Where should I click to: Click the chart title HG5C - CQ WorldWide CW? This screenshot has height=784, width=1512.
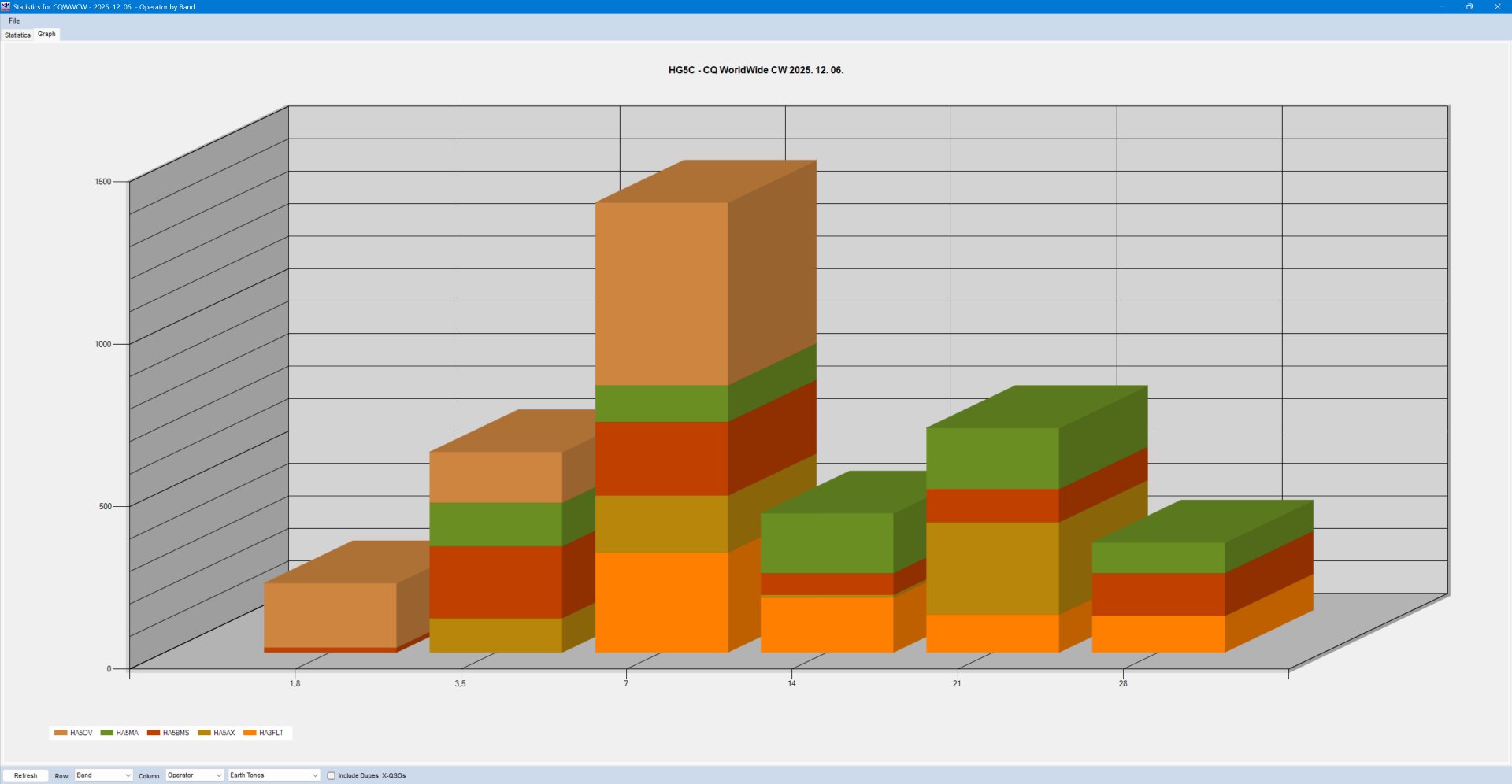tap(755, 70)
